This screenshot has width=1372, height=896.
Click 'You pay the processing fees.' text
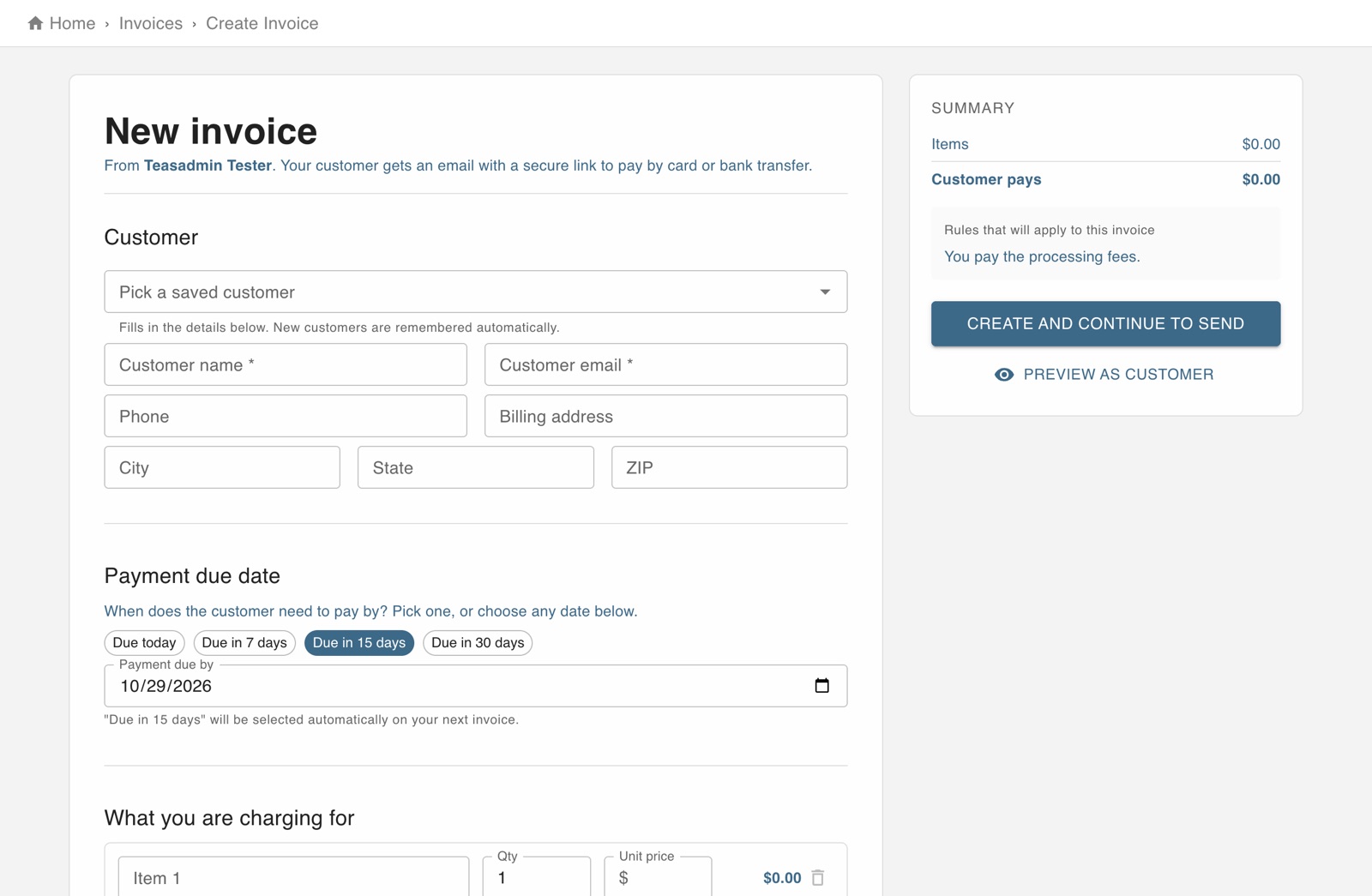pos(1042,256)
